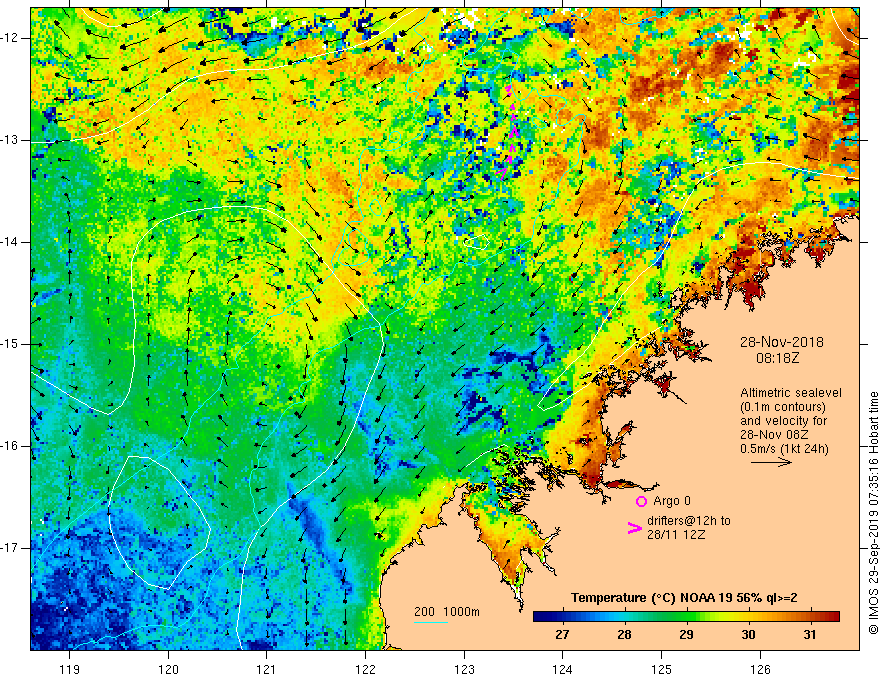Click the longitude axis label 121
Viewport: 880px width, 680px height.
[267, 669]
